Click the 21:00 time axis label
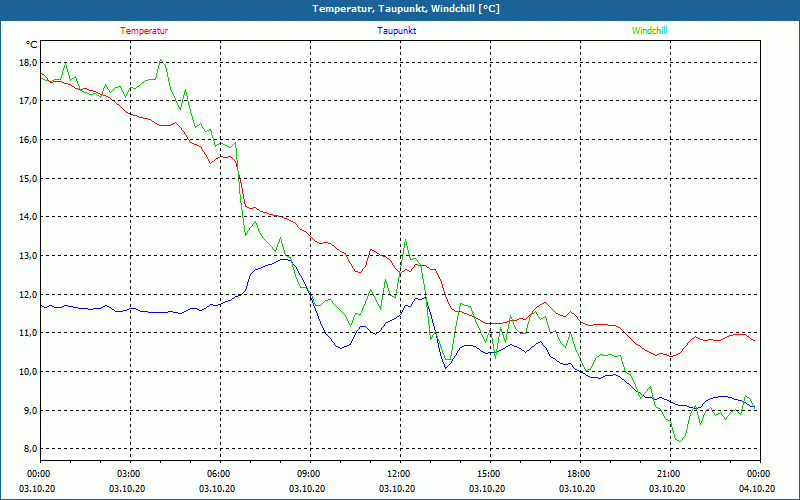The image size is (800, 500). (x=668, y=473)
